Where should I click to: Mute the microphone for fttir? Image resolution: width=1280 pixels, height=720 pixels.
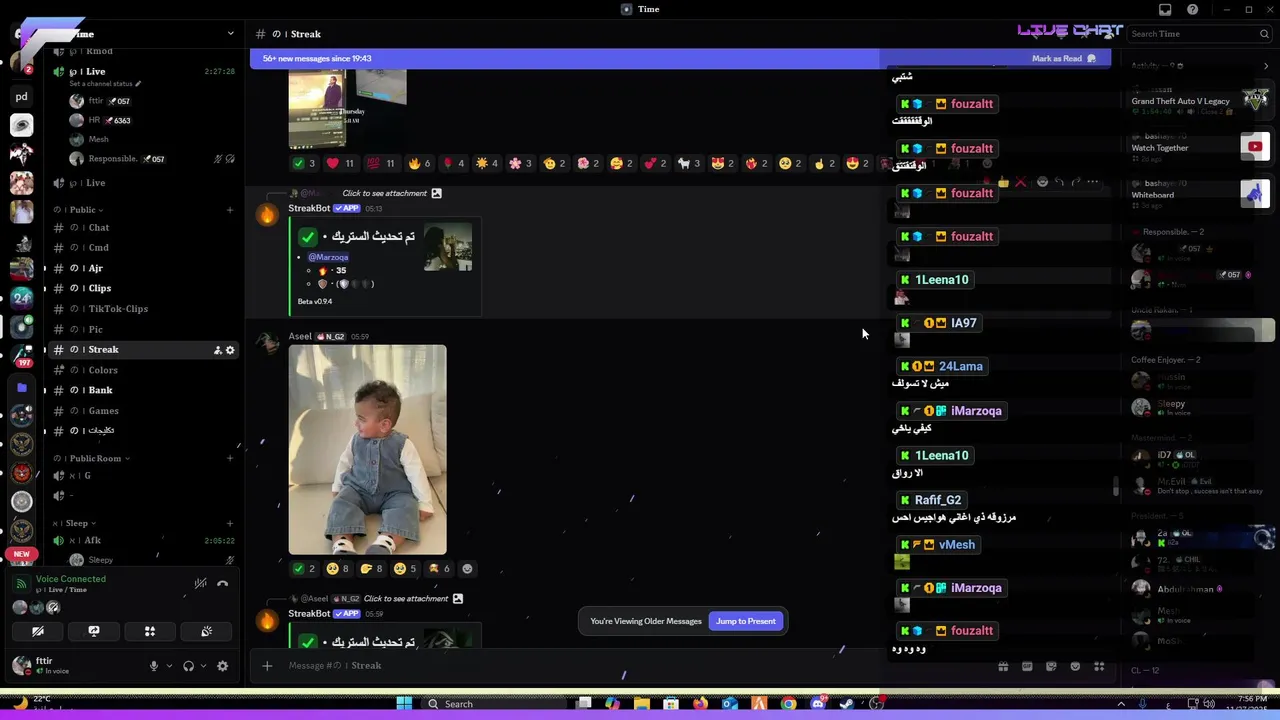point(154,666)
